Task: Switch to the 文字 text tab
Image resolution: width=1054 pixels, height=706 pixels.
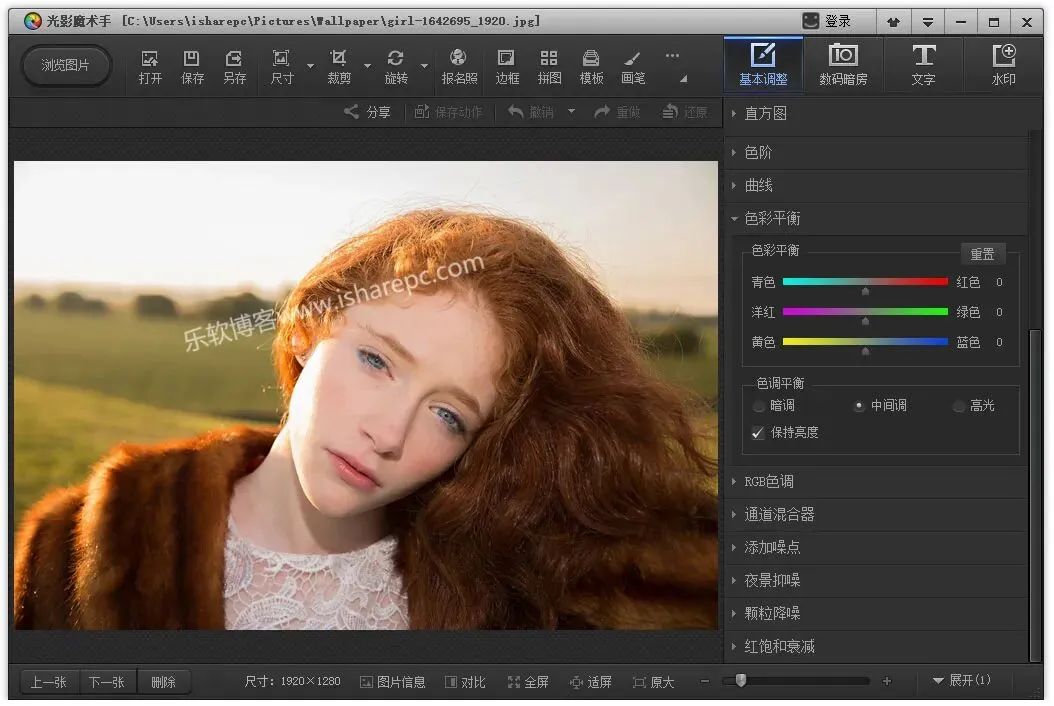Action: 923,64
